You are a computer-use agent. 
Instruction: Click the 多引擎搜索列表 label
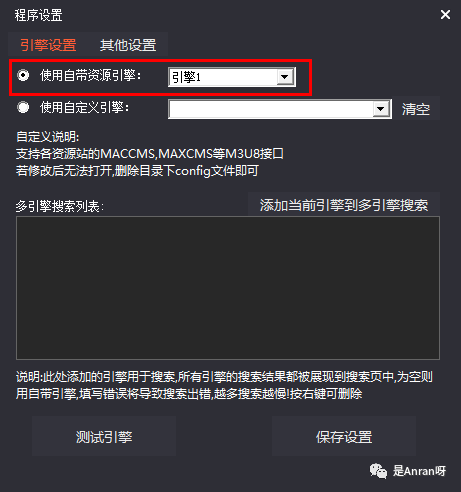(60, 206)
